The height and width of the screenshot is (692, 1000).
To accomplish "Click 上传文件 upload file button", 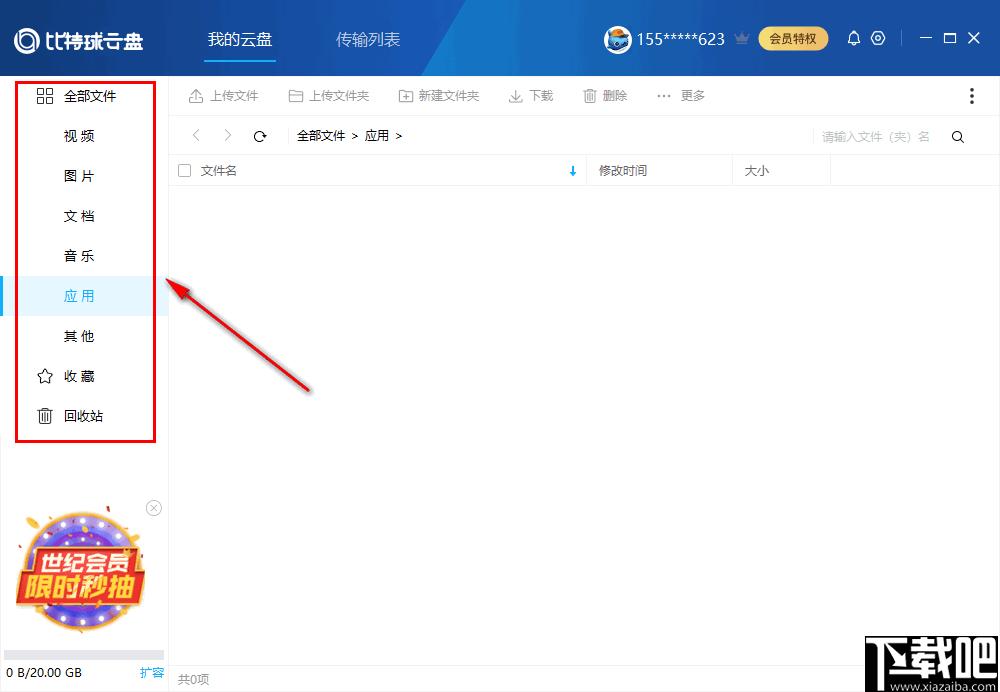I will click(223, 96).
